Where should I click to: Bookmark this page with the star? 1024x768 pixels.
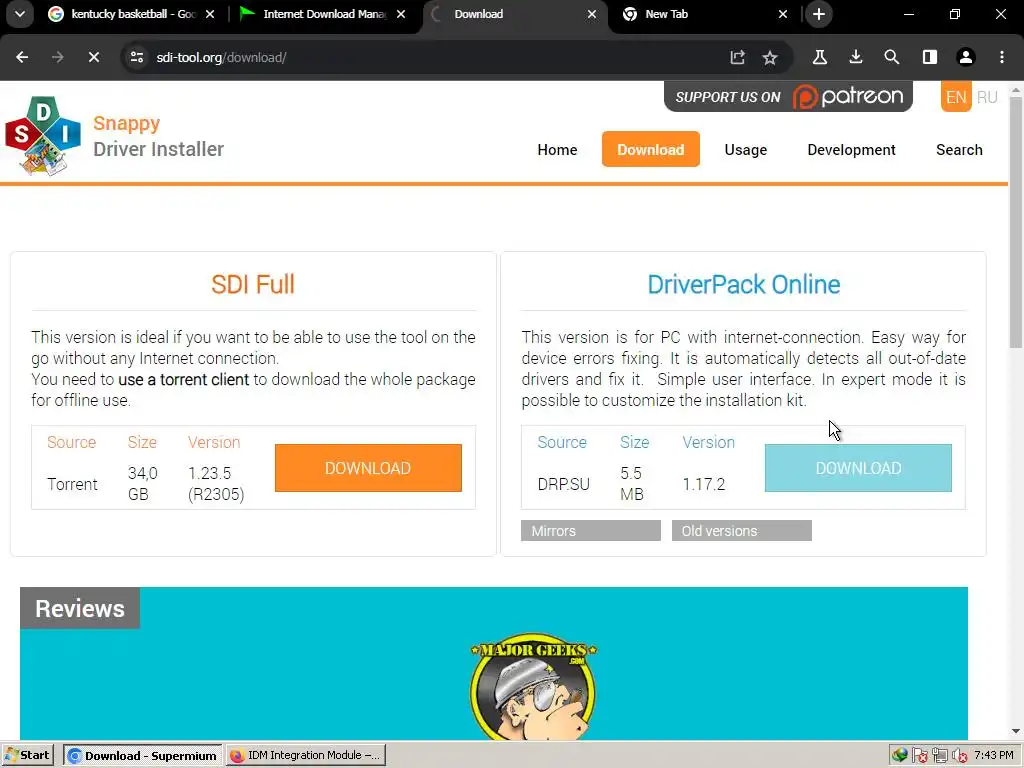click(x=770, y=57)
